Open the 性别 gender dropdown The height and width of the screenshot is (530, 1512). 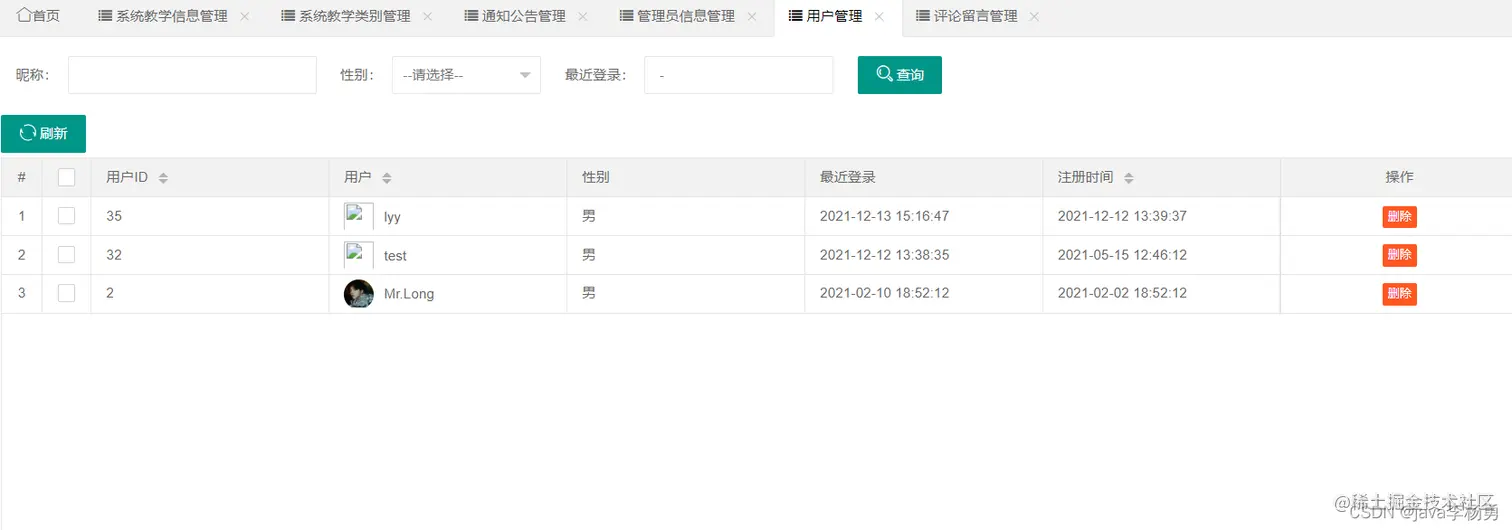point(466,75)
